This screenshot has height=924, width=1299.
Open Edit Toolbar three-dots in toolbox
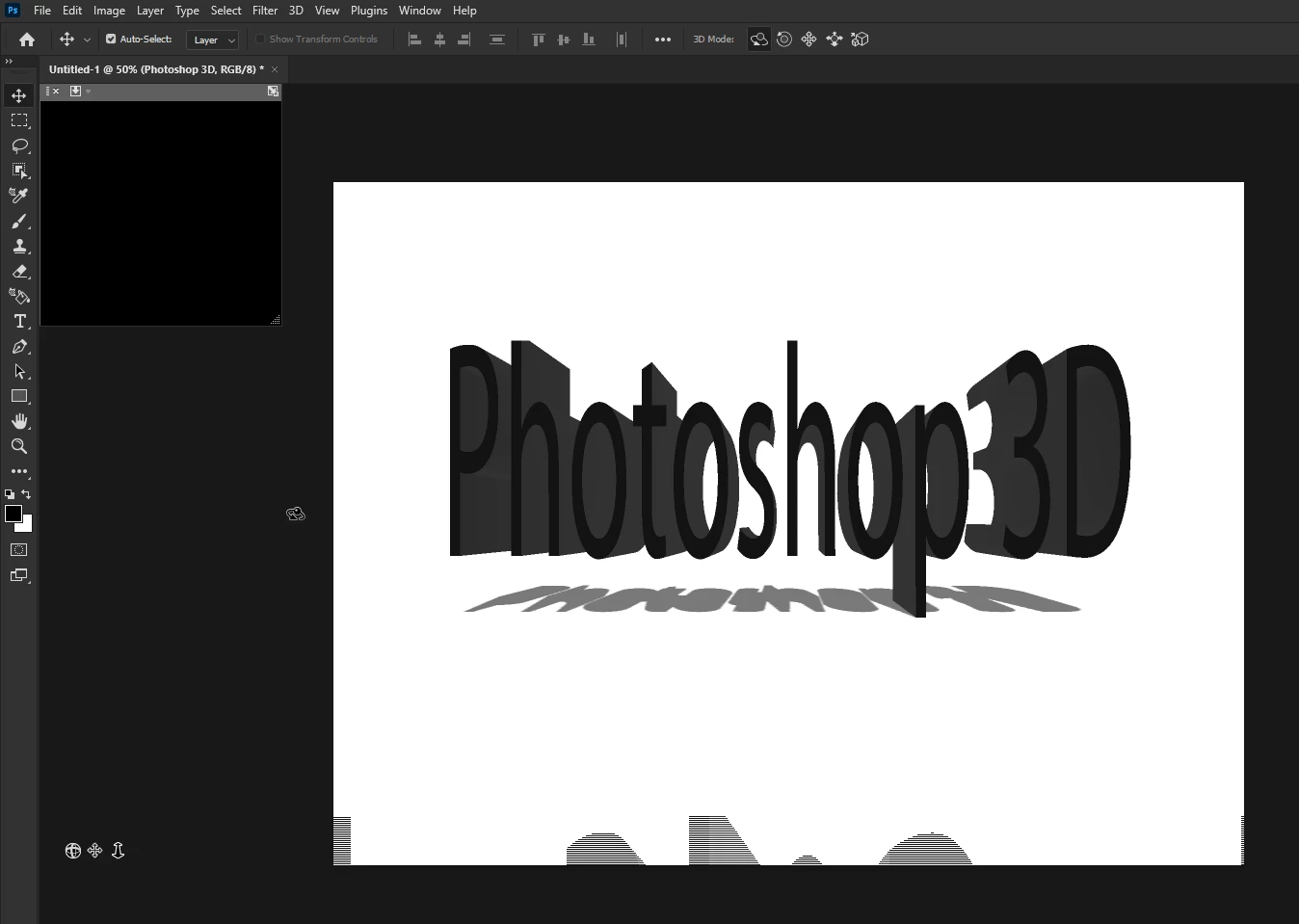click(19, 472)
